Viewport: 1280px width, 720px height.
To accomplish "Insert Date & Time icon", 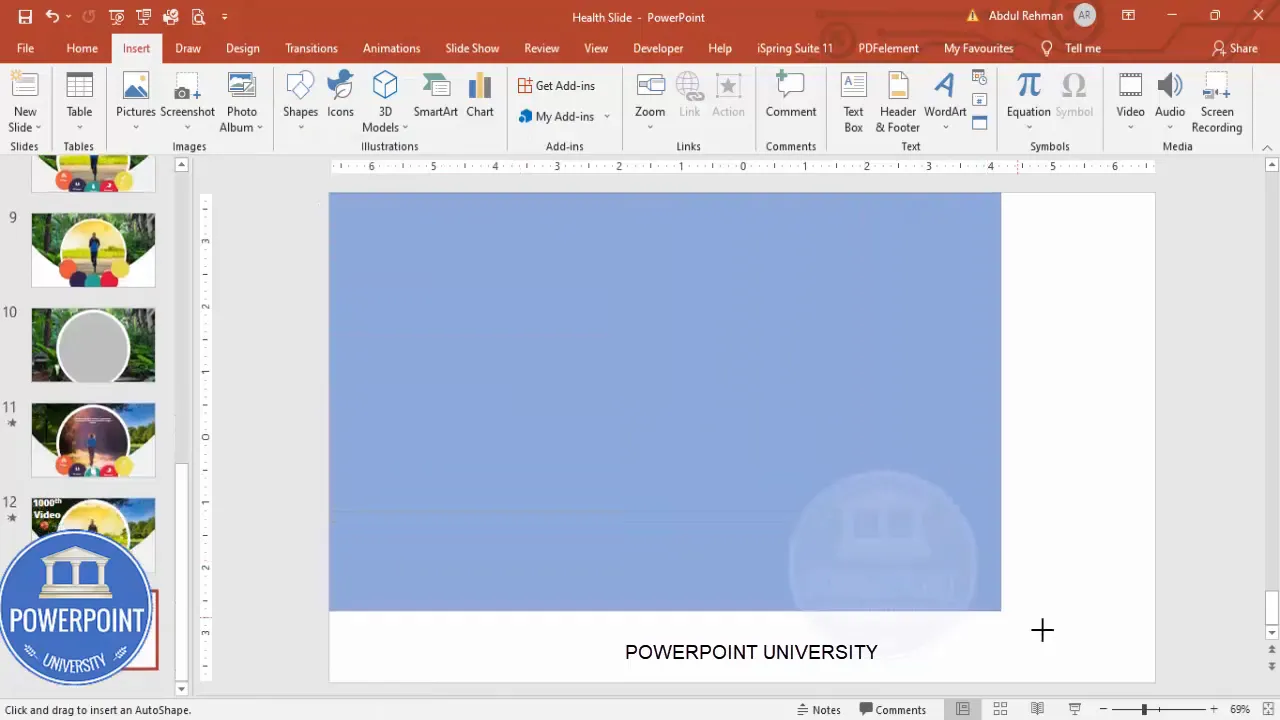I will click(980, 78).
